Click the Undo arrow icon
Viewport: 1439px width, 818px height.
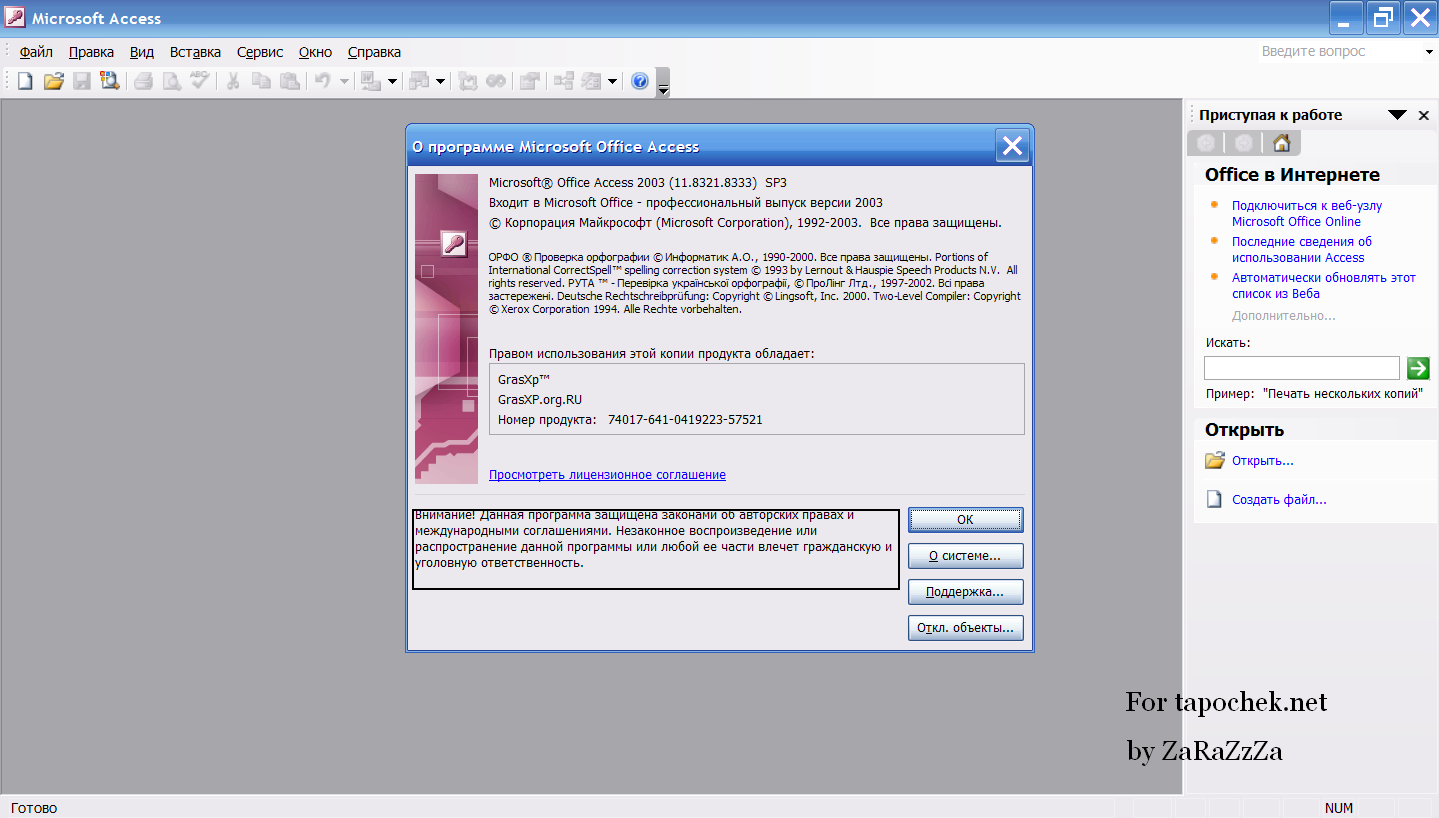pyautogui.click(x=323, y=81)
